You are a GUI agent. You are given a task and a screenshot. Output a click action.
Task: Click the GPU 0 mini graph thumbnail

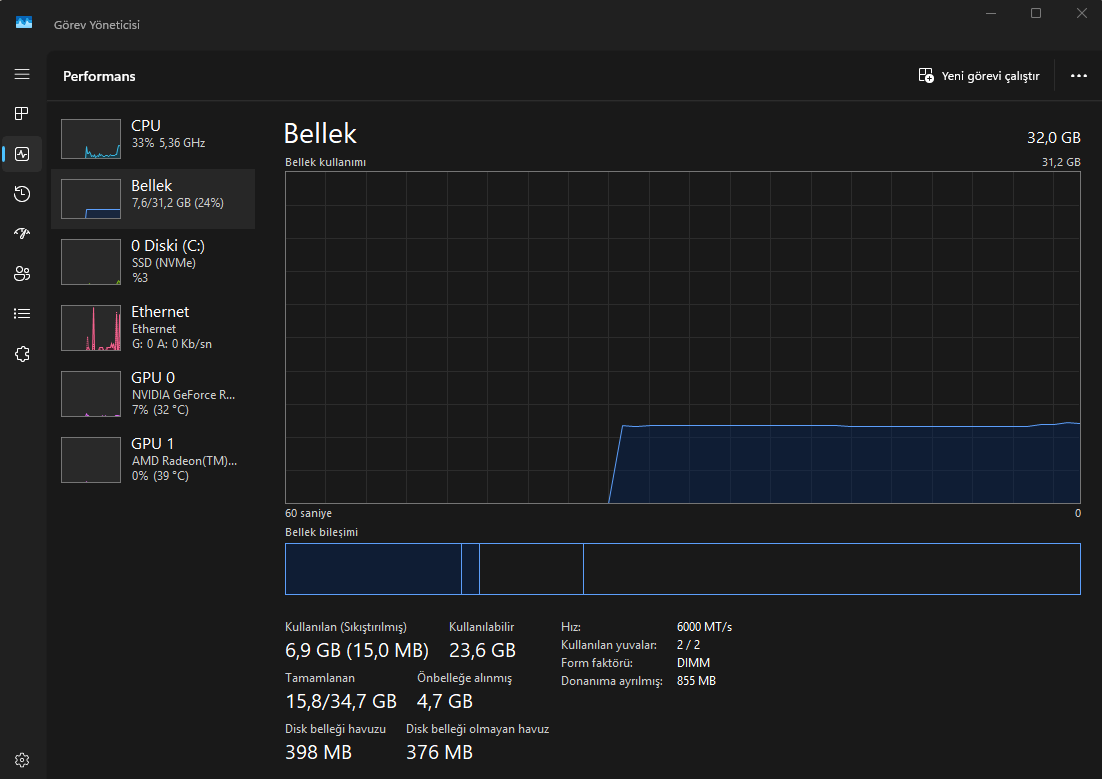click(91, 394)
